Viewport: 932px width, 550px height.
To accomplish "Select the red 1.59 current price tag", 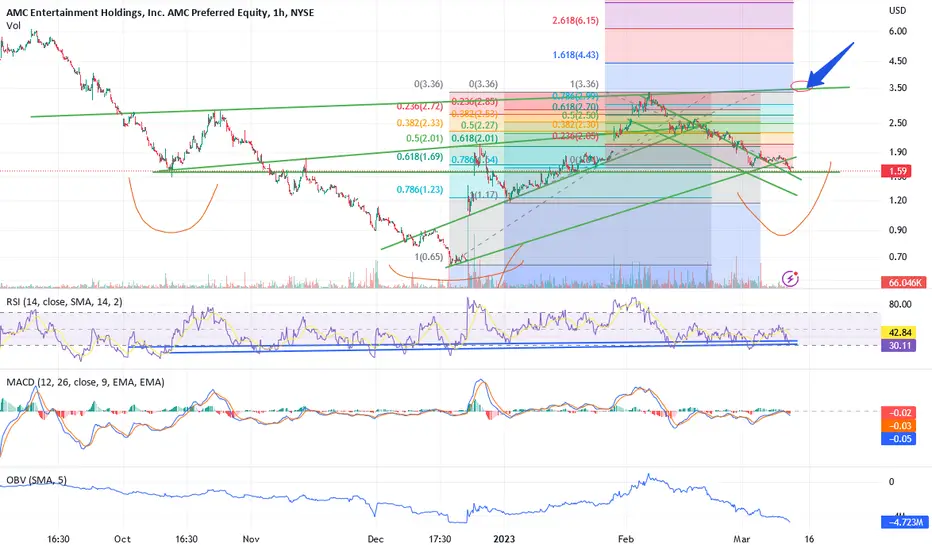I will click(x=898, y=171).
